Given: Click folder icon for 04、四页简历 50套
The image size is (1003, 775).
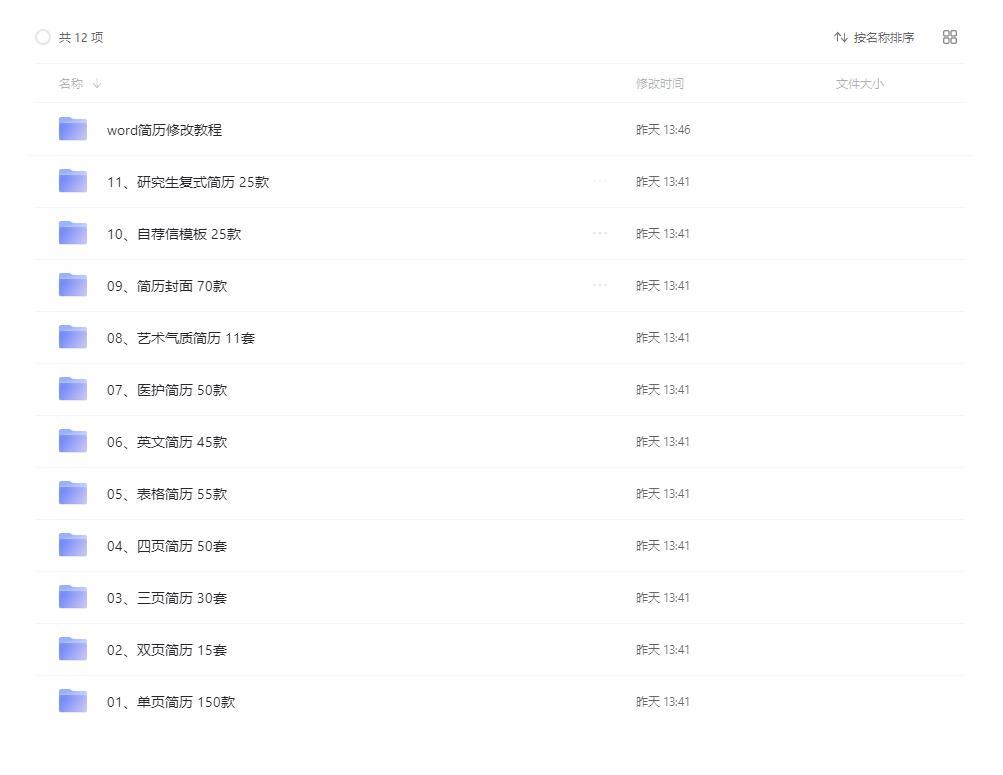Looking at the screenshot, I should 73,545.
